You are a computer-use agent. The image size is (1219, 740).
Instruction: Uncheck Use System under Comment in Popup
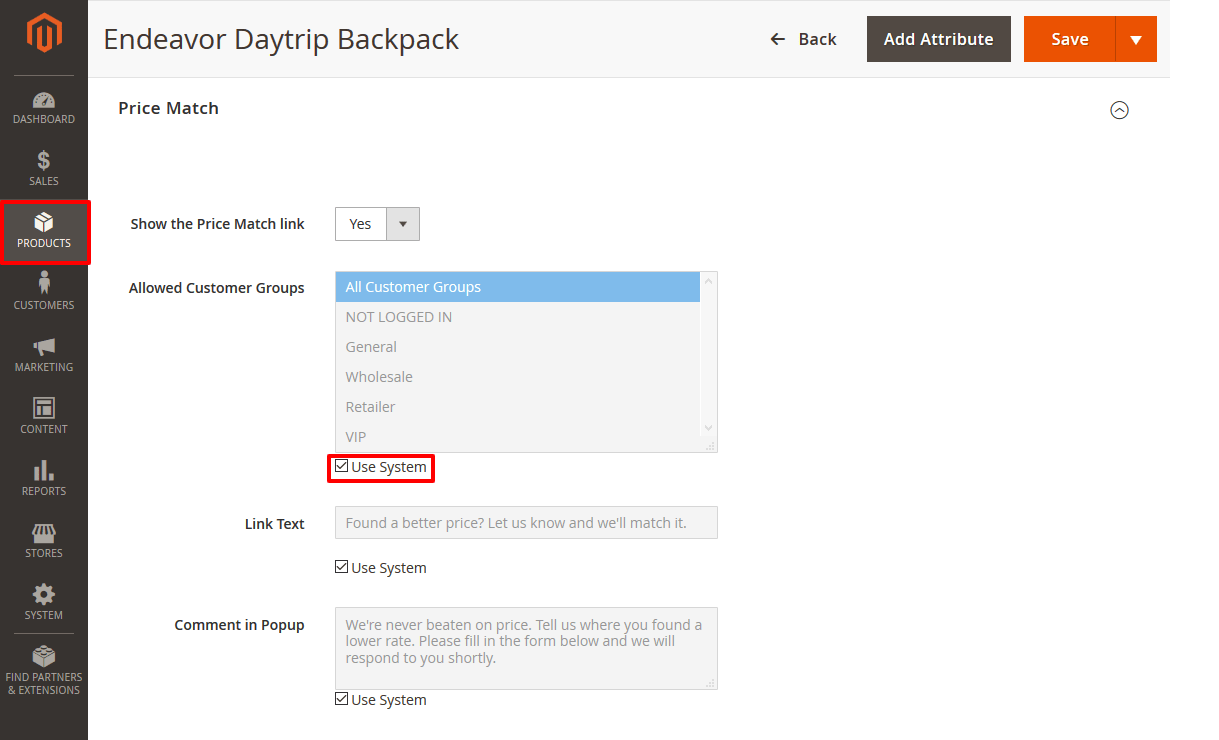(x=342, y=700)
